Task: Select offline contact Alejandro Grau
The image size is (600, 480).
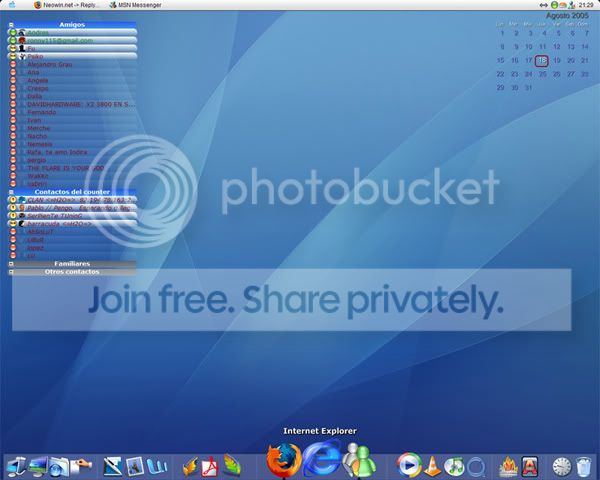Action: point(72,64)
